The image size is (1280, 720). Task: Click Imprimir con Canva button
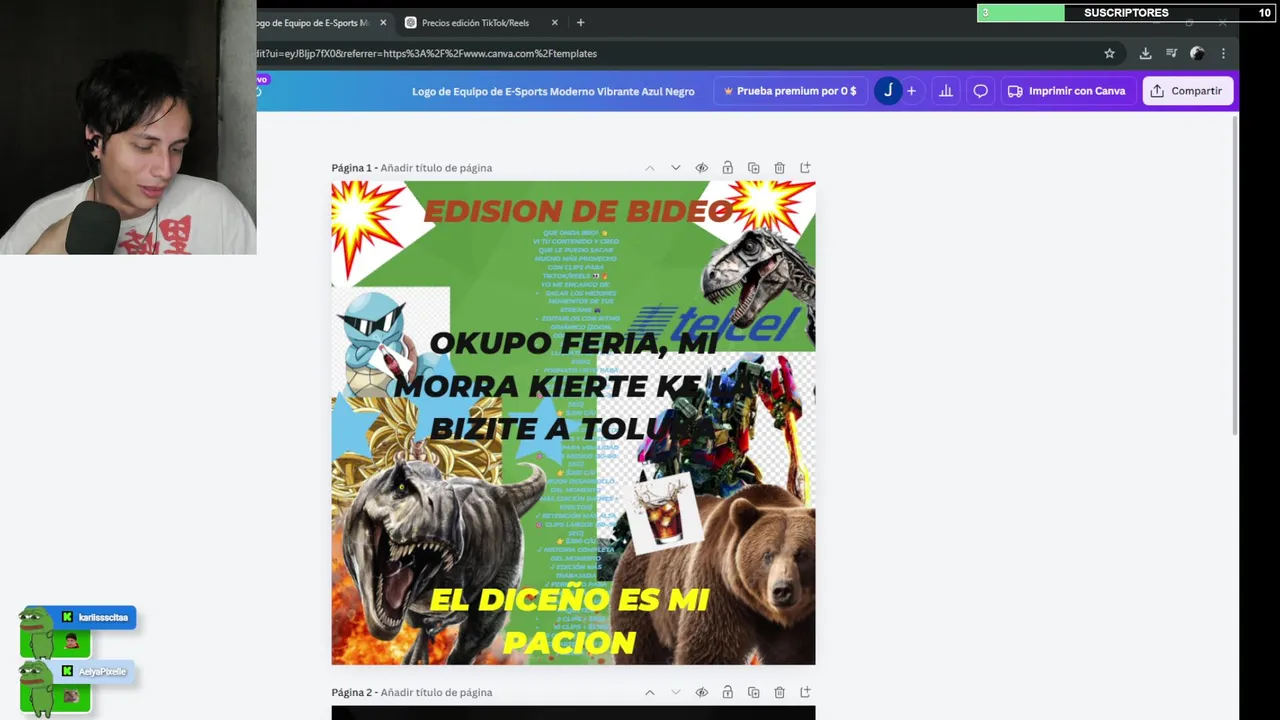(1067, 91)
